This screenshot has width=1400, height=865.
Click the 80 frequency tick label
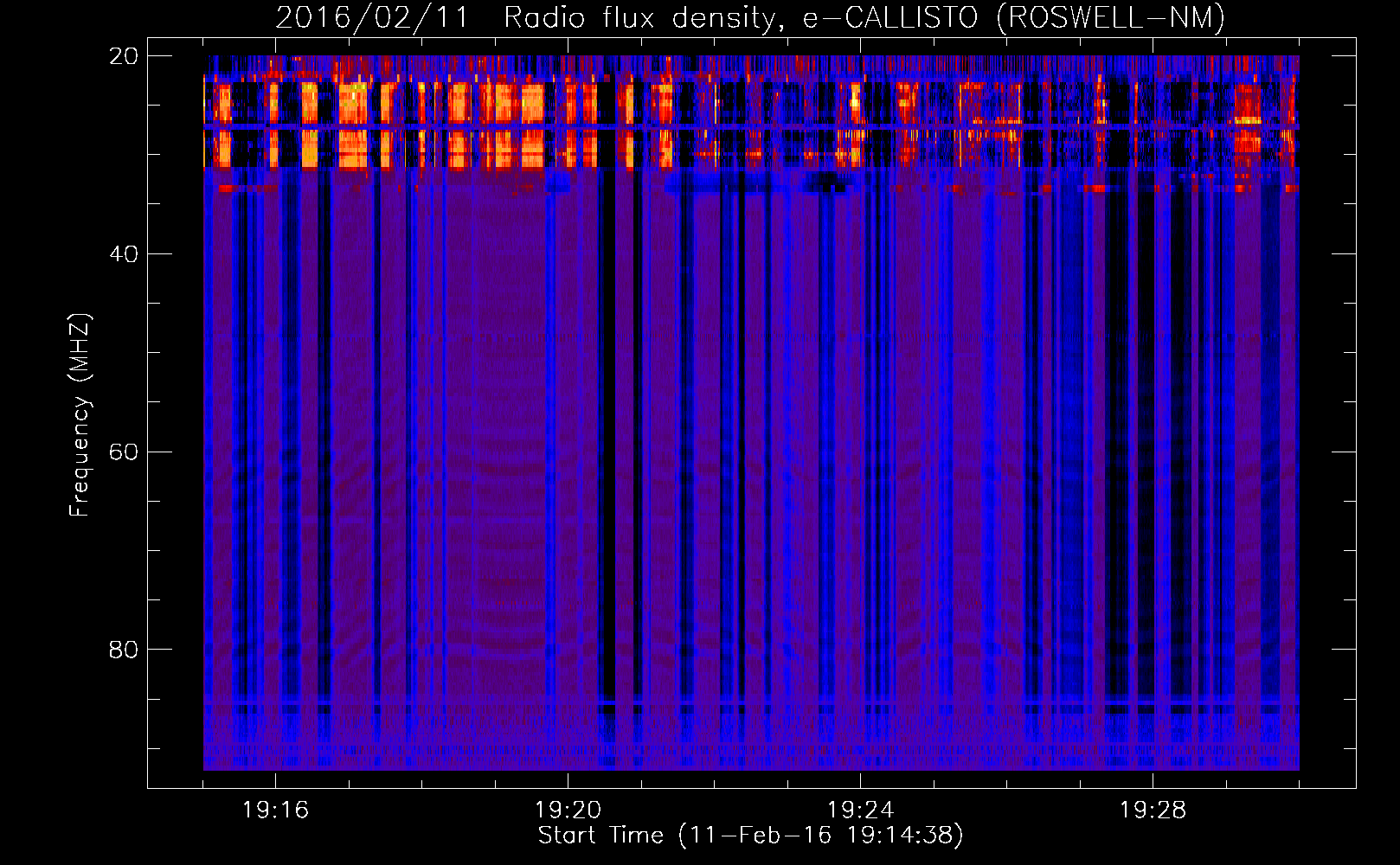click(123, 650)
